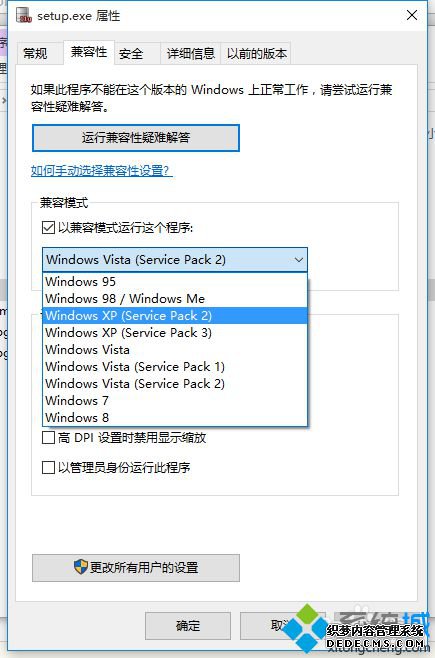Switch to the 常规 tab

click(36, 53)
